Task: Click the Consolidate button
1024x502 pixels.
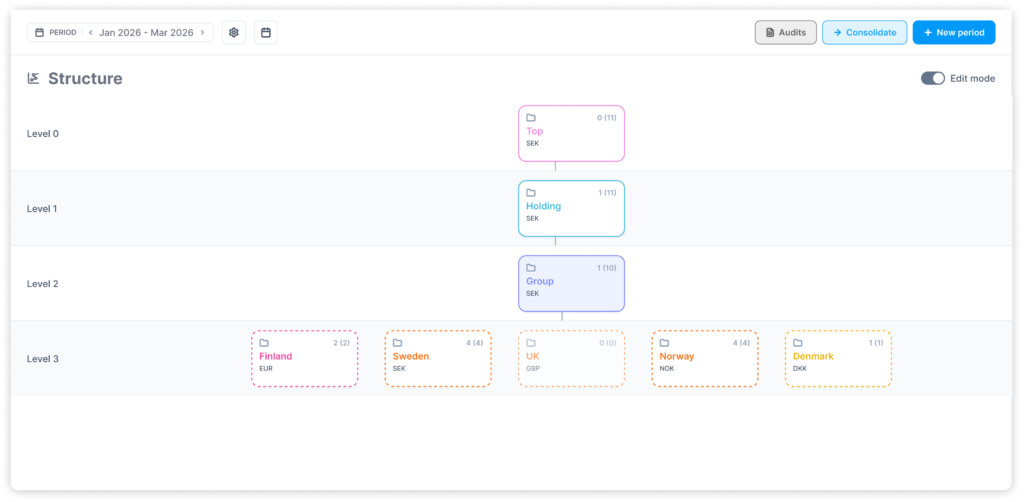Action: coord(865,33)
